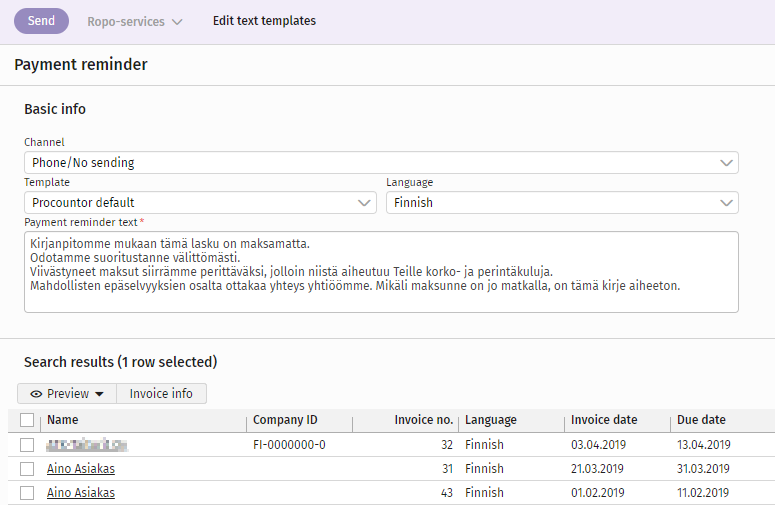
Task: Click the Company ID cell FI-0000000-0
Action: point(289,445)
